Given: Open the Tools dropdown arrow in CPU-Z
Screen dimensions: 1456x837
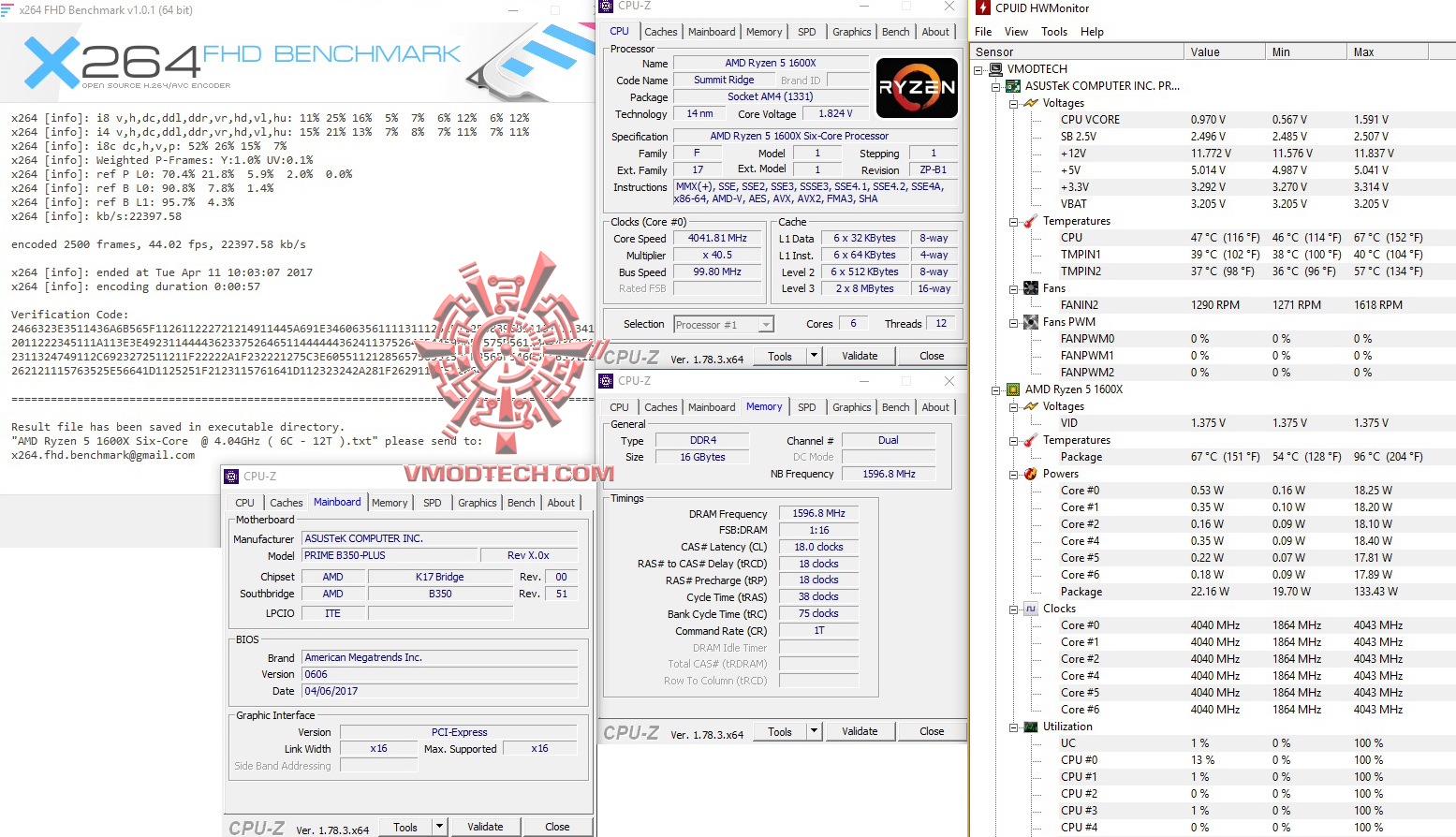Looking at the screenshot, I should tap(813, 356).
